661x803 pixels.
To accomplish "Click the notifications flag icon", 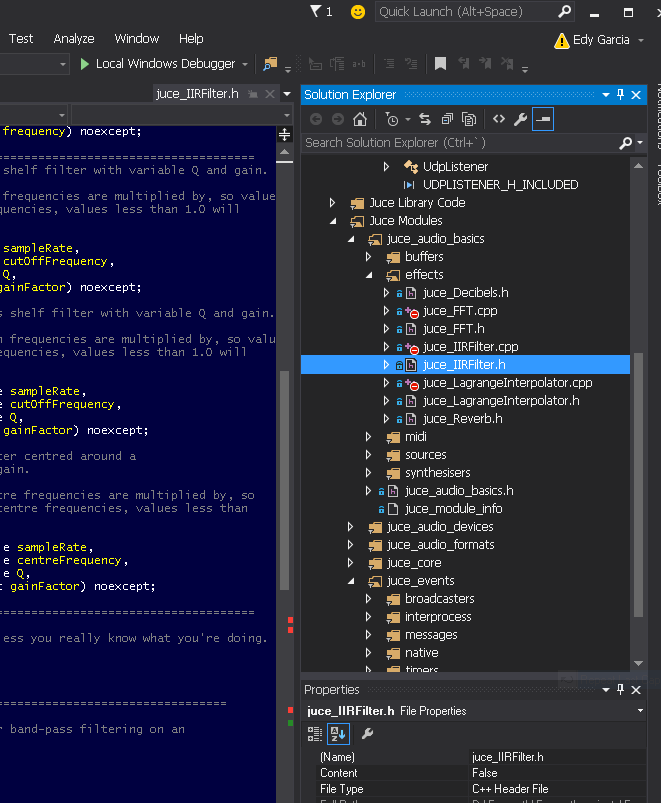I will coord(316,11).
